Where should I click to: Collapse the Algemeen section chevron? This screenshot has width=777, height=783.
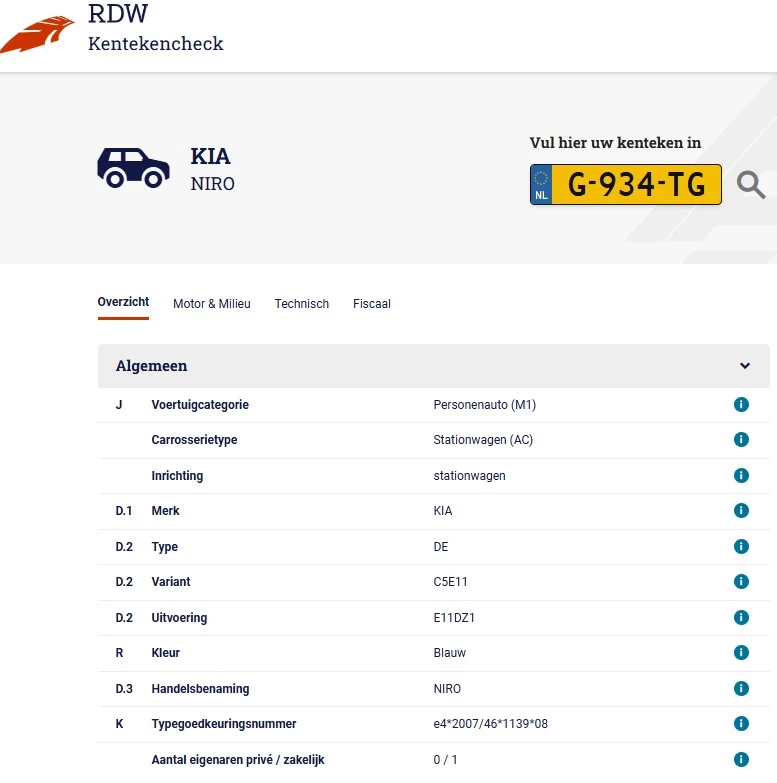pos(745,366)
